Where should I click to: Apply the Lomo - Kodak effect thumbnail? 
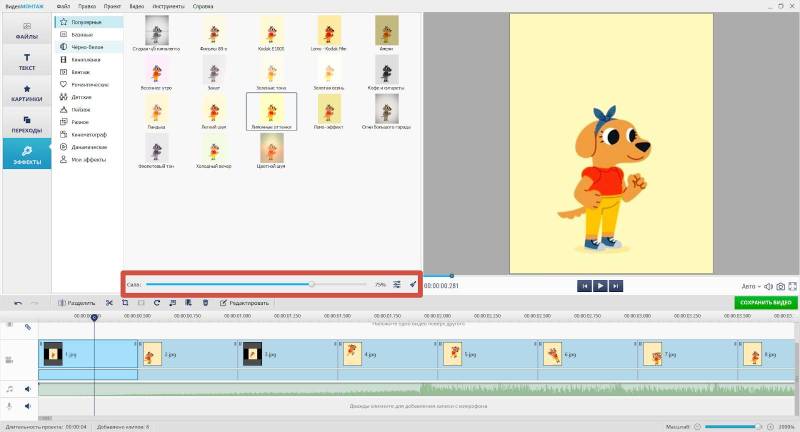329,31
